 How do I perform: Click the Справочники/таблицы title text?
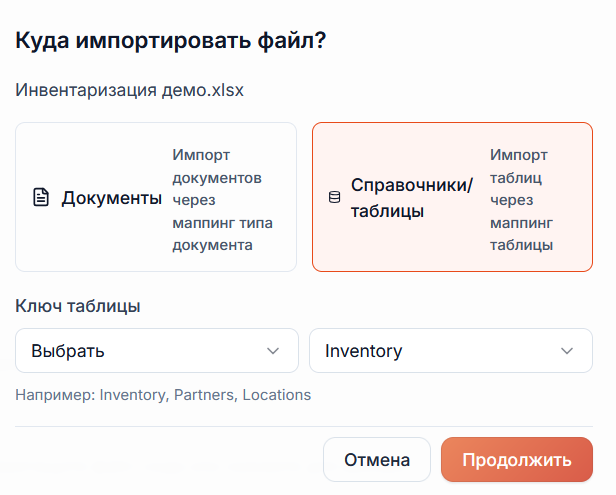tap(412, 198)
